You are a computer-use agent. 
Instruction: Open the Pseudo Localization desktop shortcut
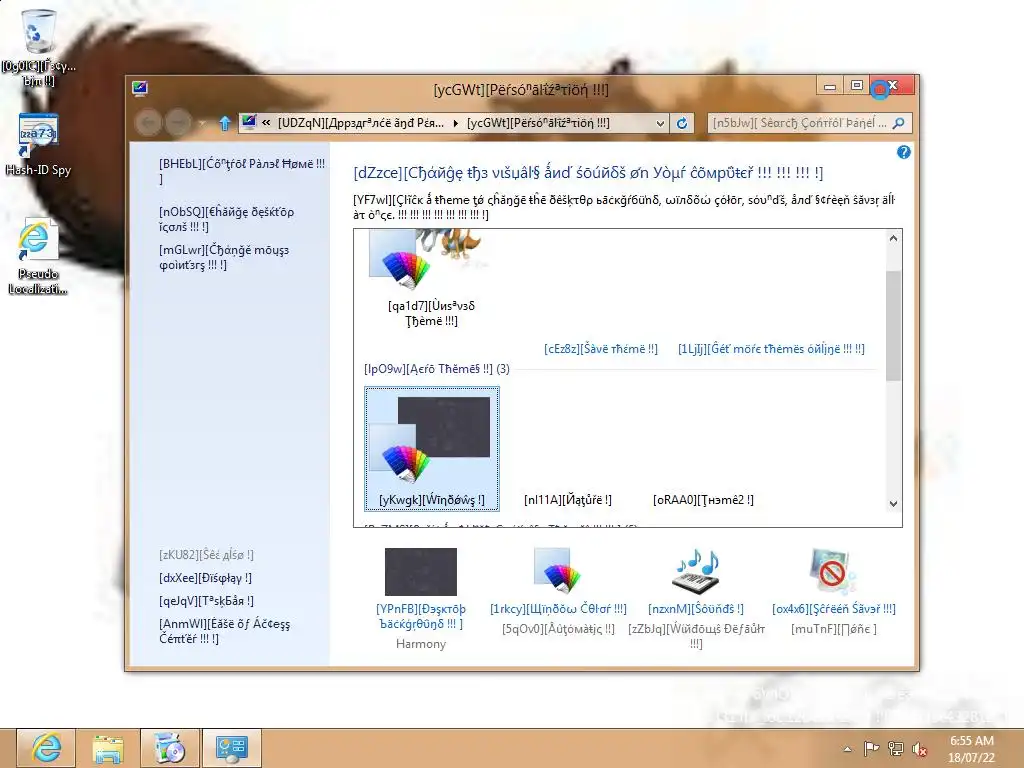tap(38, 256)
